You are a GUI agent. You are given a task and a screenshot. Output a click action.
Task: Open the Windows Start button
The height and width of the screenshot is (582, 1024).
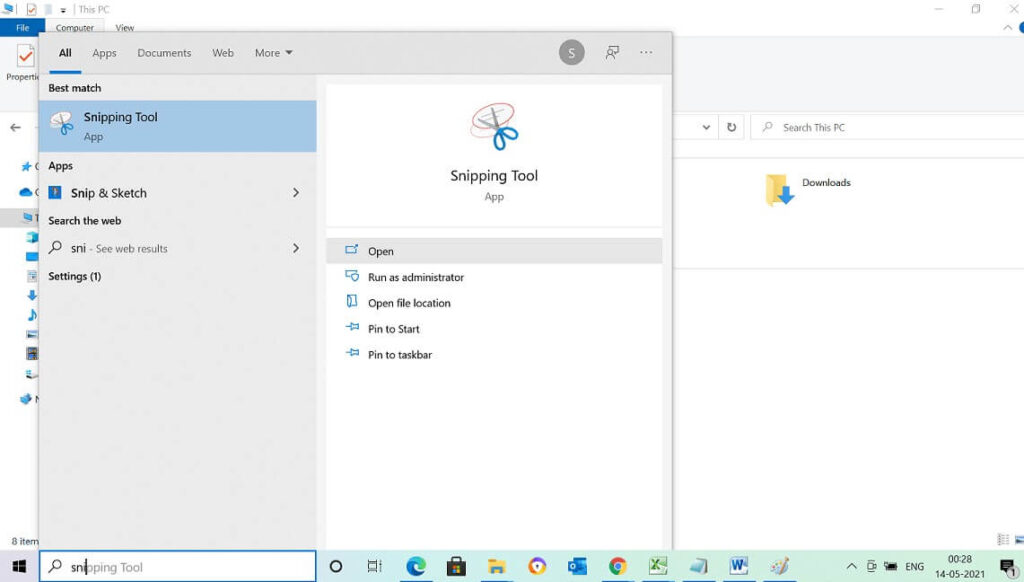coord(19,566)
